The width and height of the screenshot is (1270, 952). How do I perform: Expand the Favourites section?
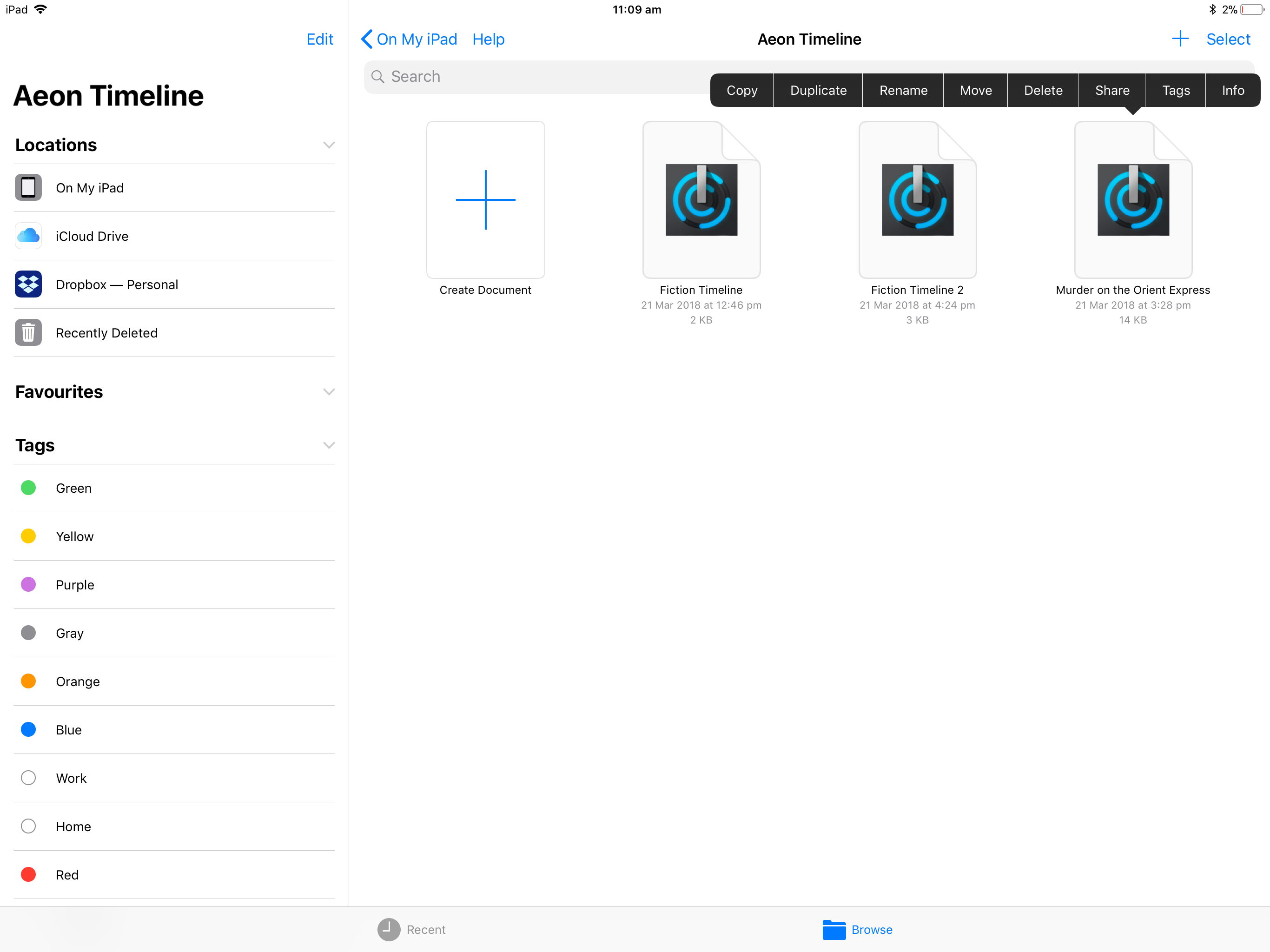327,391
